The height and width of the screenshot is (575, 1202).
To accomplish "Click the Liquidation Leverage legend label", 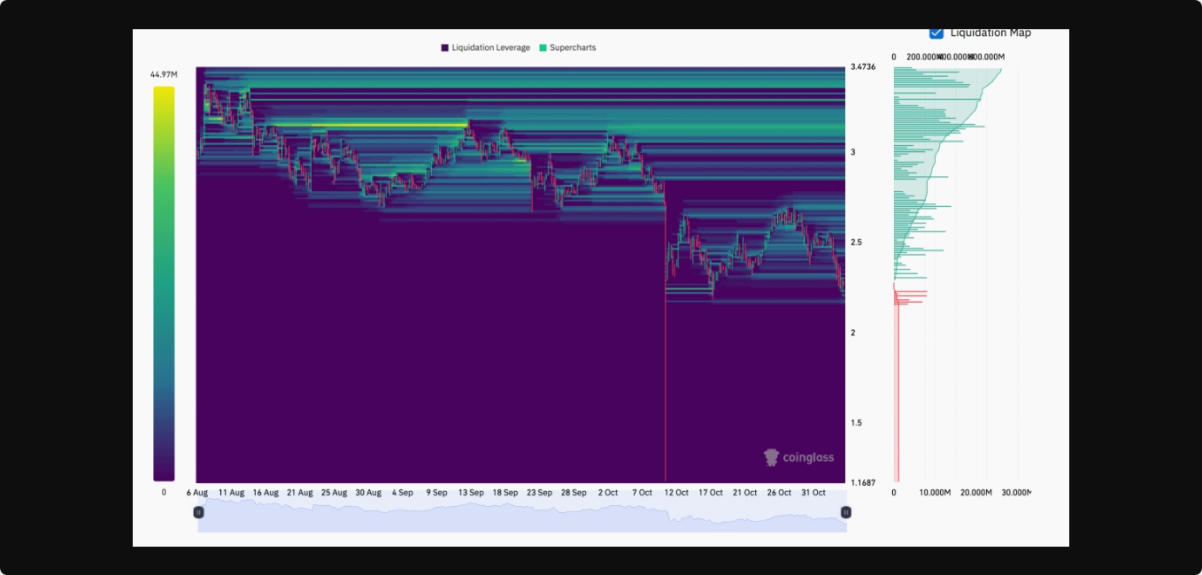I will coord(490,48).
